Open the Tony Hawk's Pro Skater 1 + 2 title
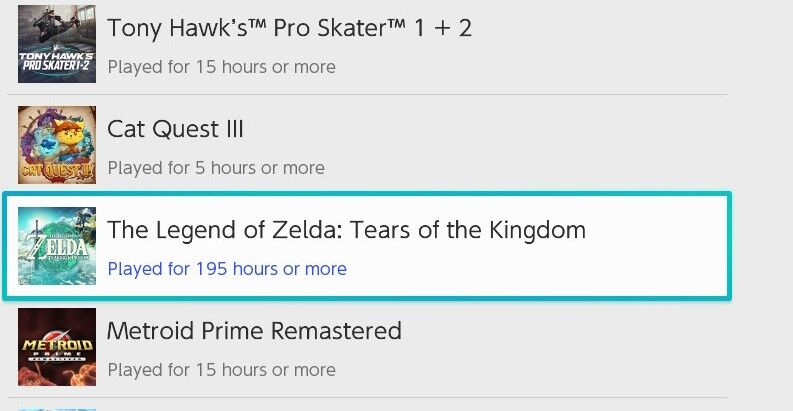This screenshot has width=793, height=411. pos(289,28)
